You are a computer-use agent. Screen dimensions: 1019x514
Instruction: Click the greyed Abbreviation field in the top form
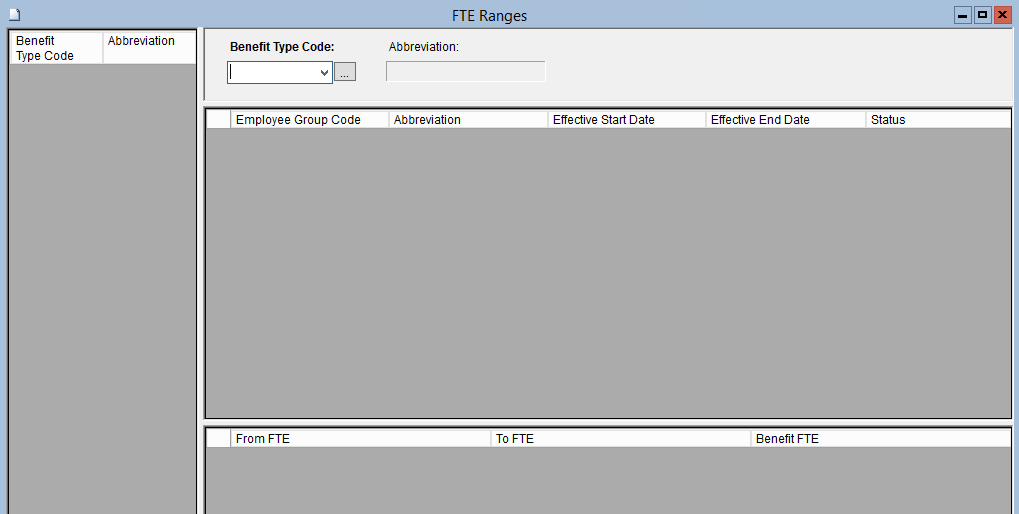465,72
